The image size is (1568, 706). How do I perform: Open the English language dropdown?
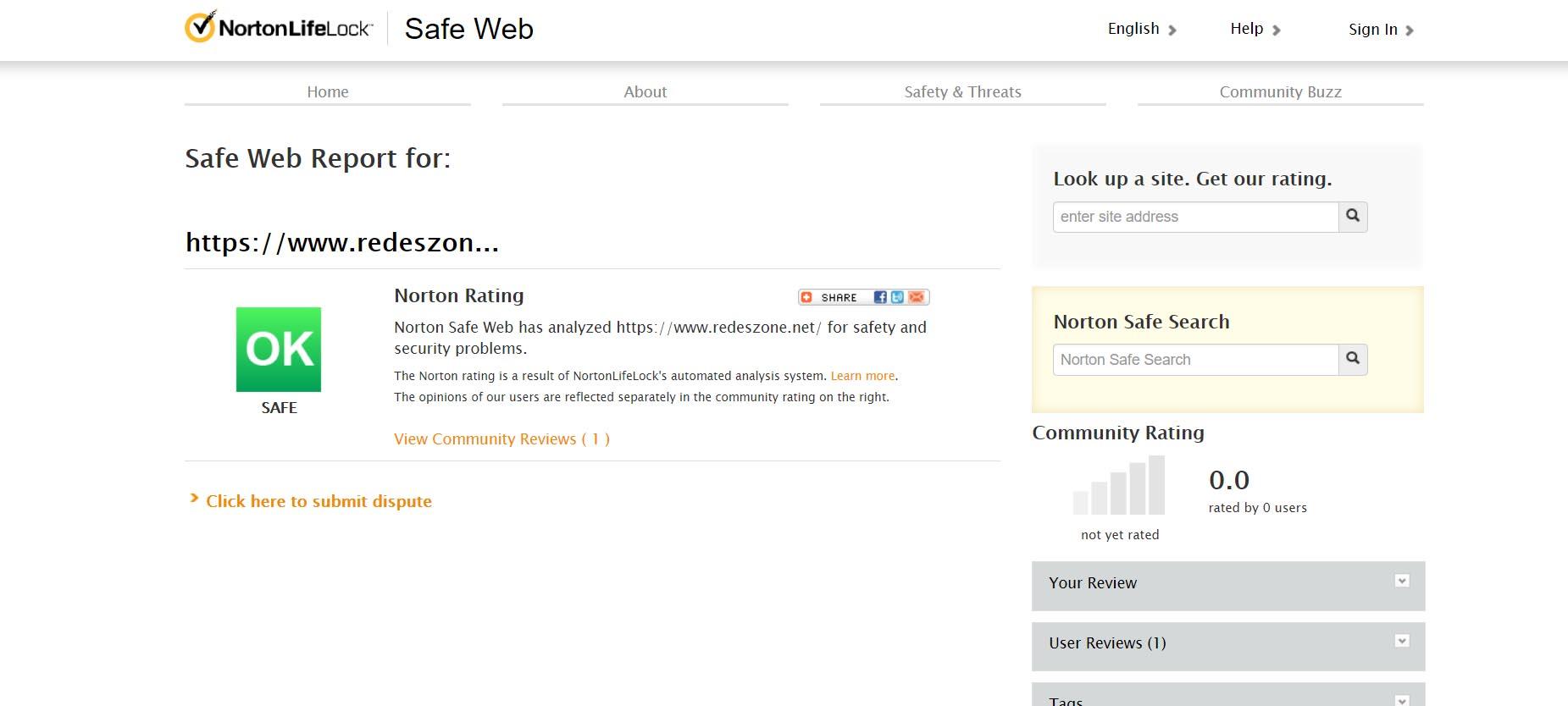[x=1141, y=29]
